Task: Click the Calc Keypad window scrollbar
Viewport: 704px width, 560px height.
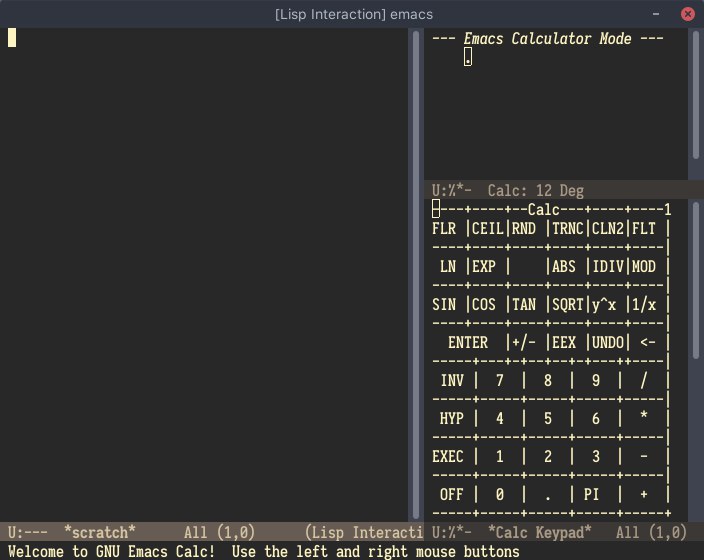Action: click(696, 280)
